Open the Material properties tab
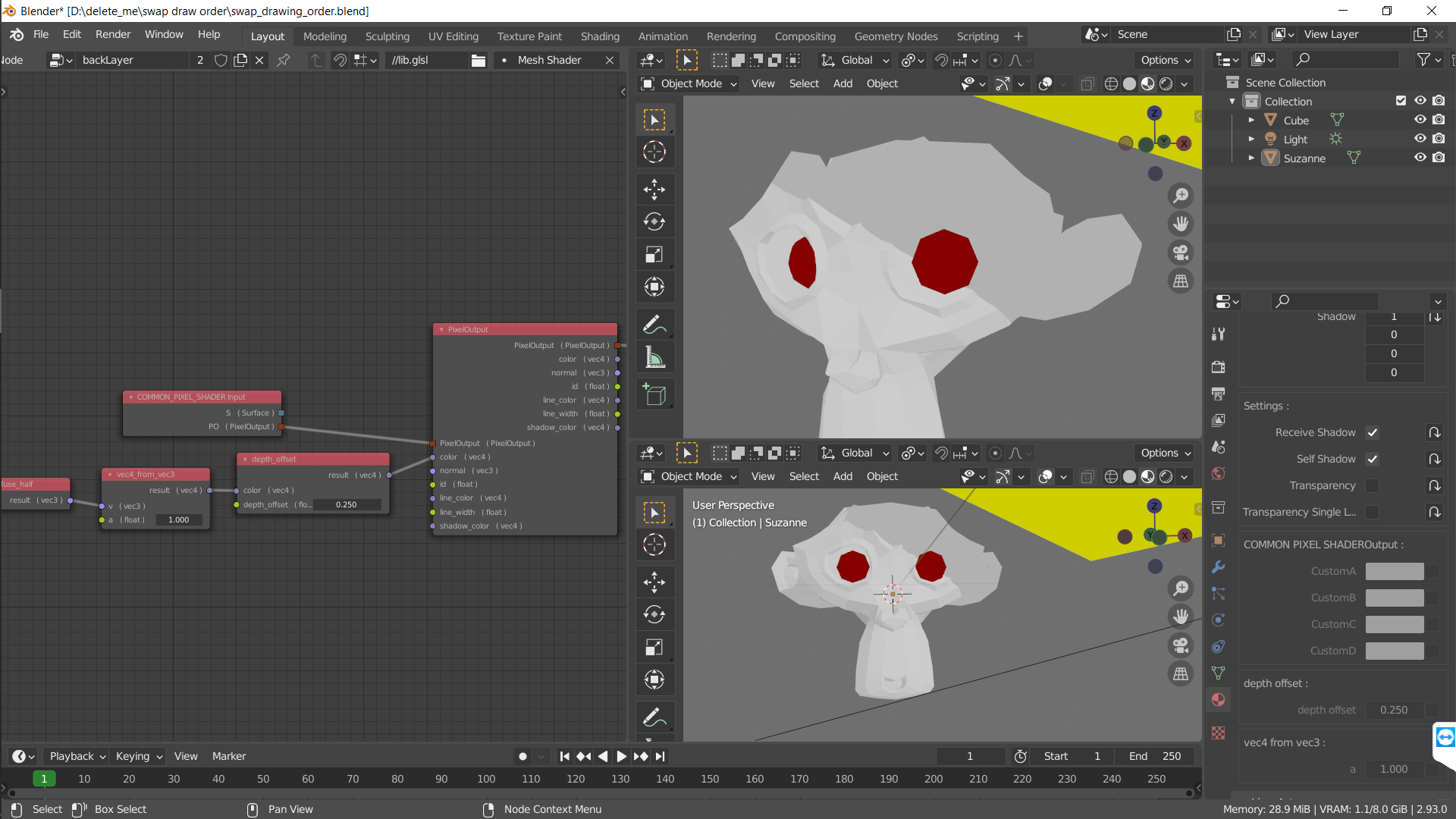The width and height of the screenshot is (1456, 819). (x=1218, y=699)
